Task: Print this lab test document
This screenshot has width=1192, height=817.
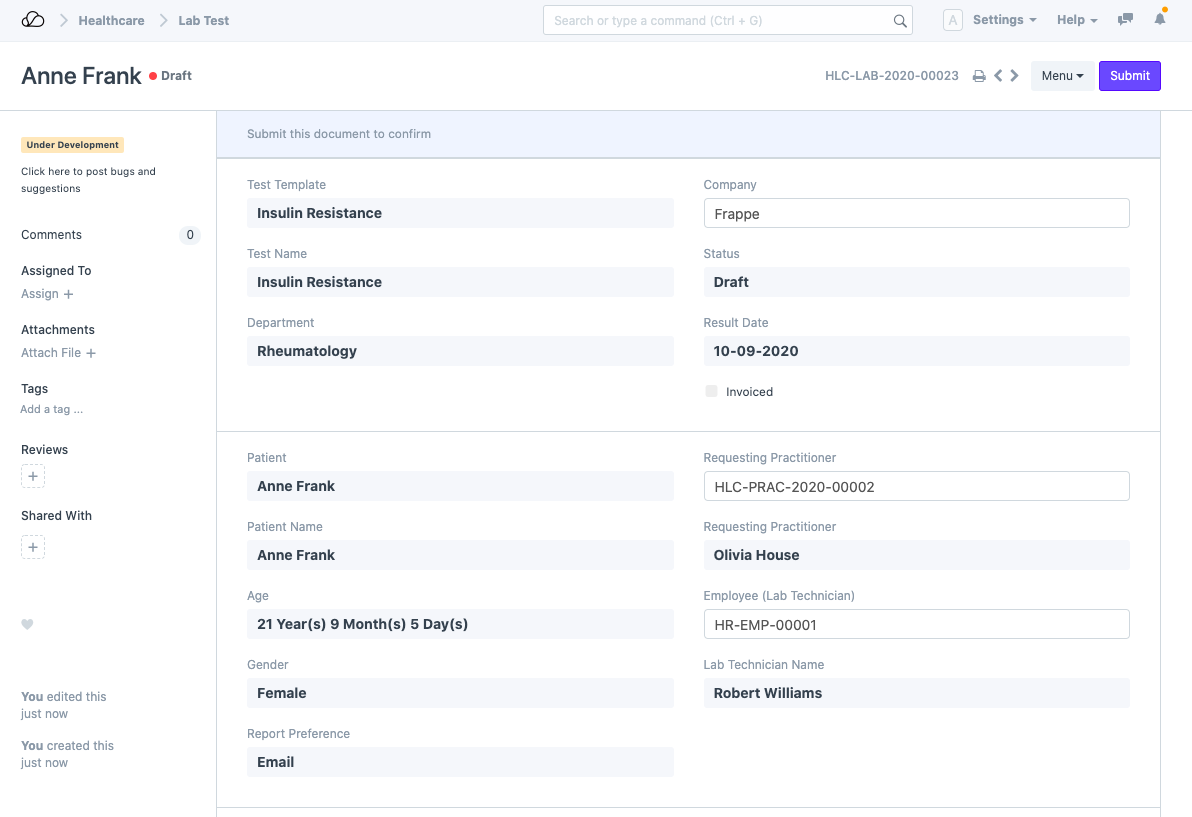Action: coord(979,76)
